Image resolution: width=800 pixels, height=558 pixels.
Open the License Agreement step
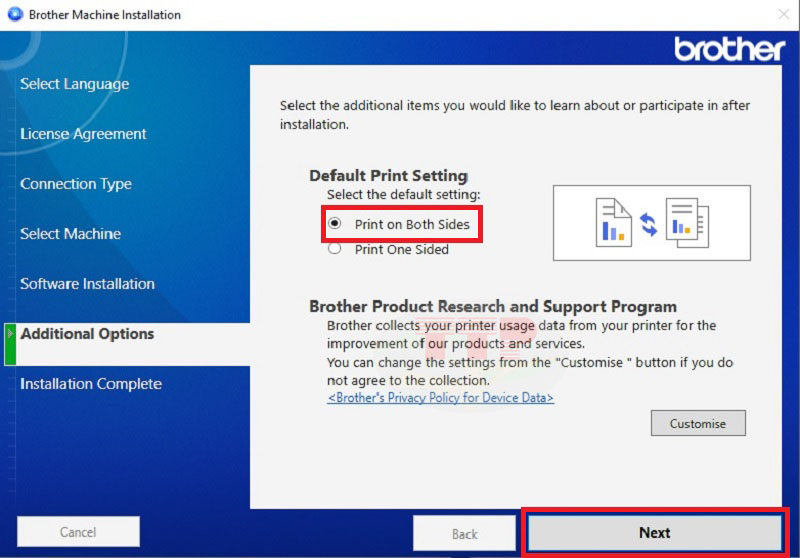[x=83, y=134]
